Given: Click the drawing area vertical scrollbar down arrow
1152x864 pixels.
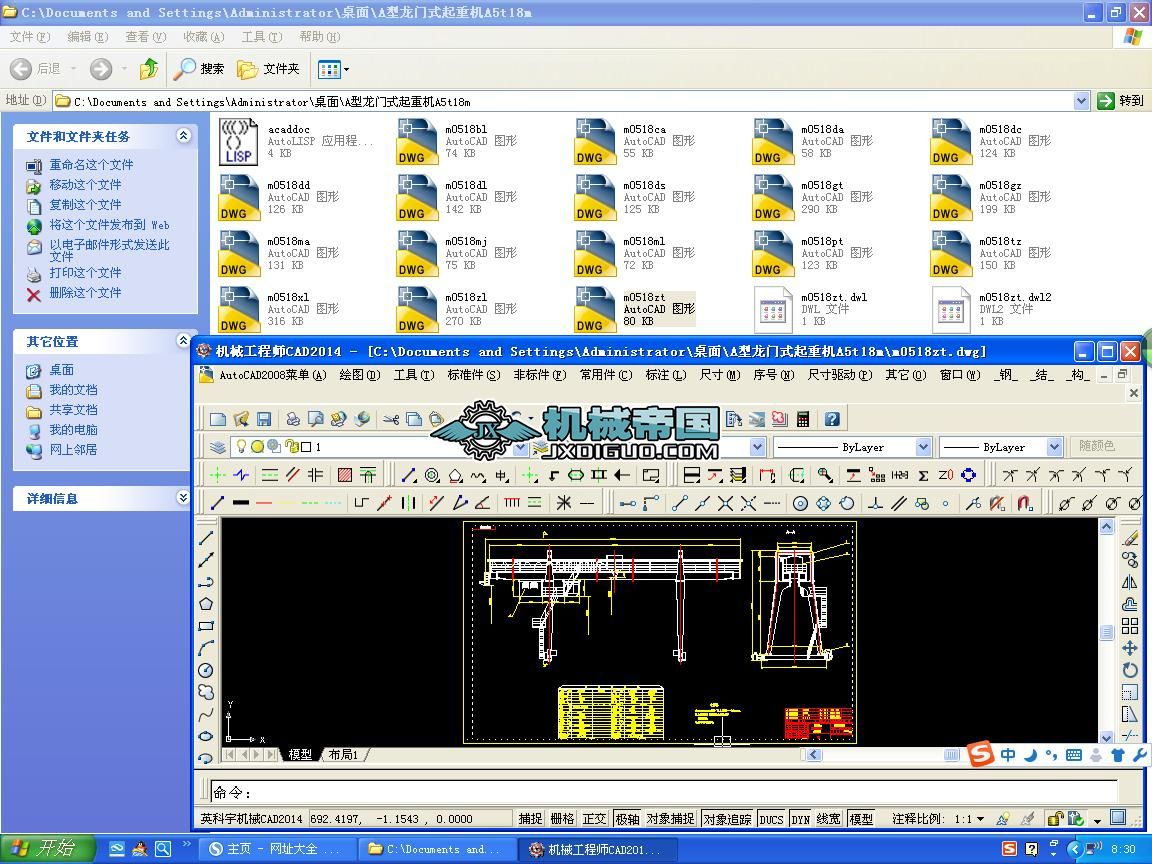Looking at the screenshot, I should click(x=1106, y=738).
